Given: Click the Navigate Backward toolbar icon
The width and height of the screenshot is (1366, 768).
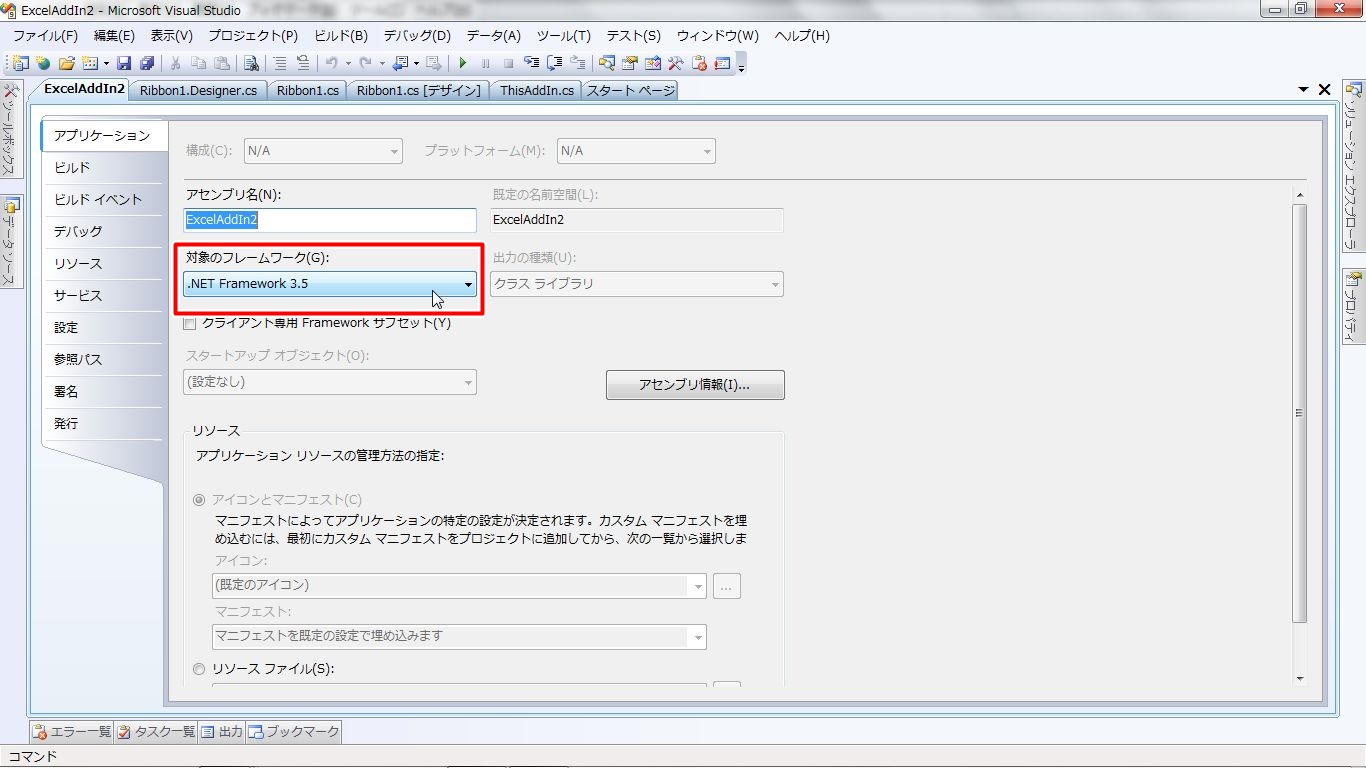Looking at the screenshot, I should point(400,63).
